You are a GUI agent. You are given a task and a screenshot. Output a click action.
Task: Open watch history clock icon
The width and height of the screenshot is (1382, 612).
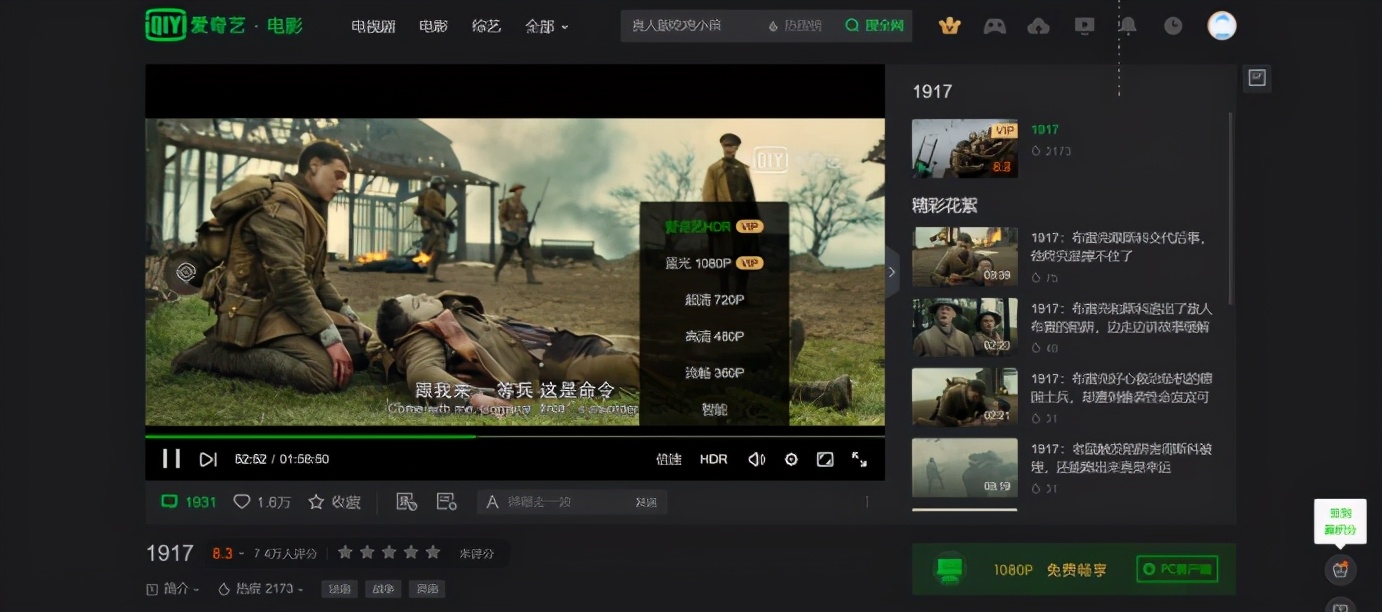tap(1173, 26)
